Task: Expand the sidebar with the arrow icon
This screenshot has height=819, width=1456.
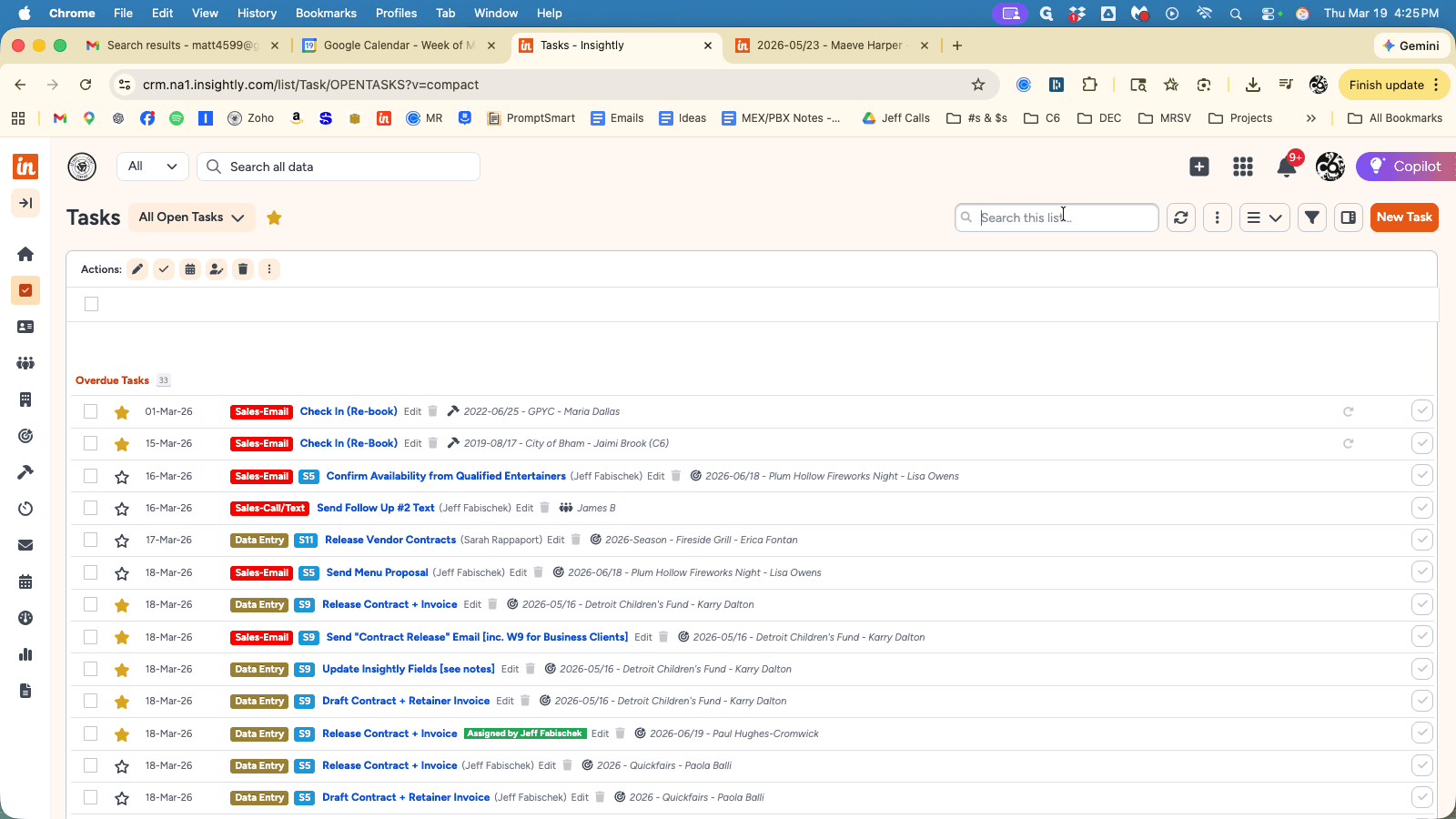Action: tap(25, 203)
